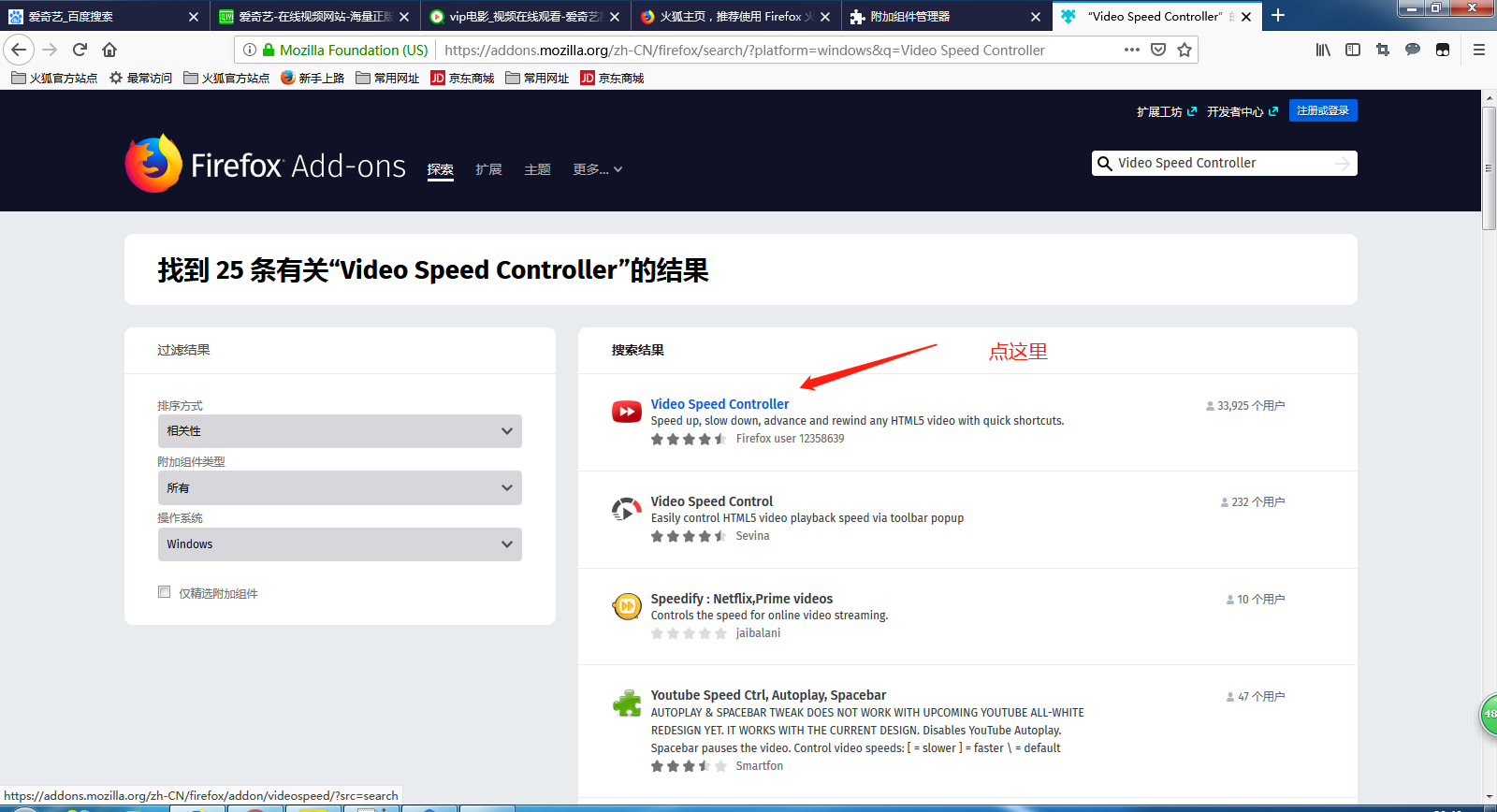Viewport: 1497px width, 812px height.
Task: Click the forward navigation arrow
Action: 51,50
